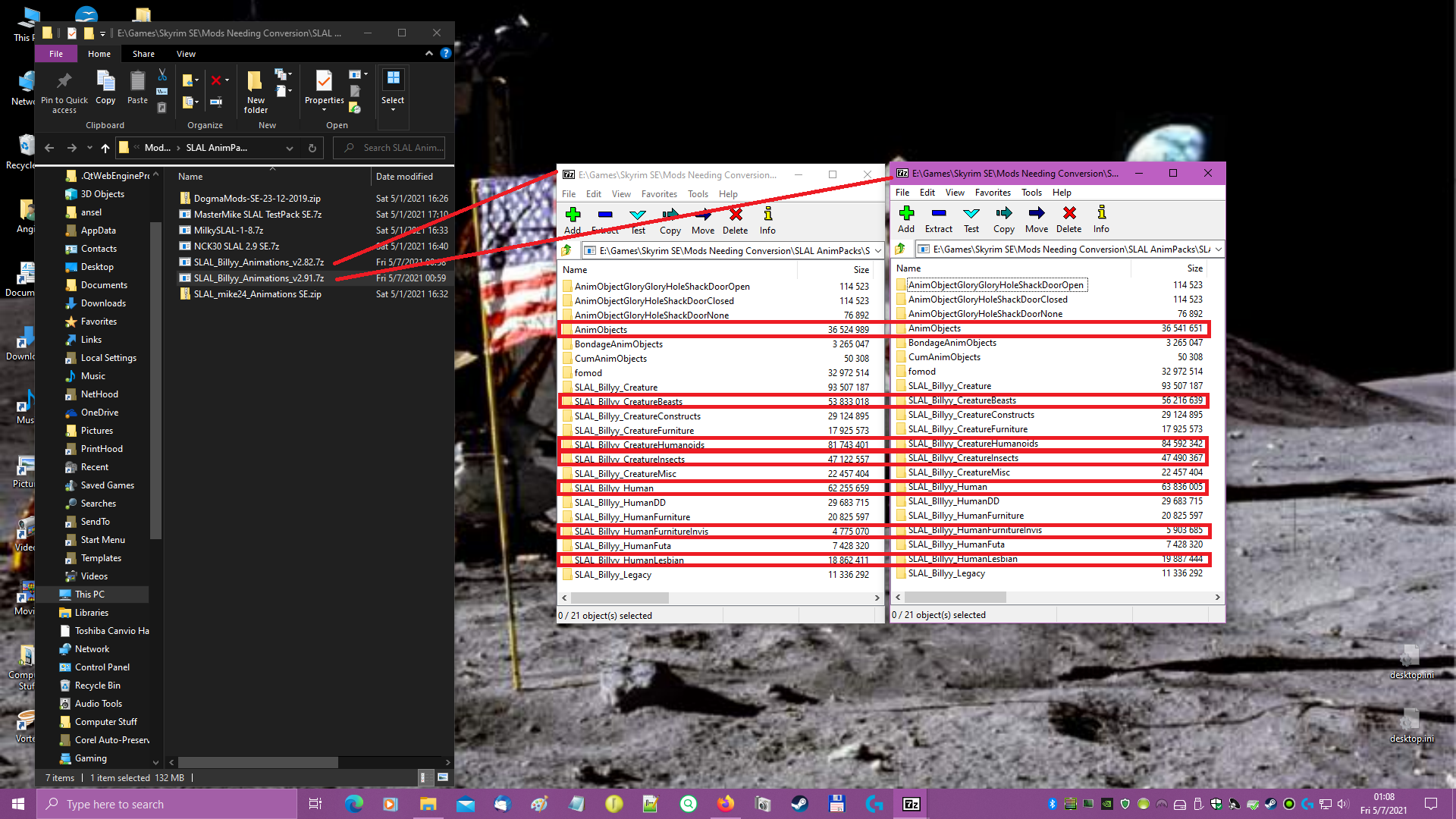Open Favorites menu in right 7-Zip window
This screenshot has width=1456, height=819.
[993, 193]
